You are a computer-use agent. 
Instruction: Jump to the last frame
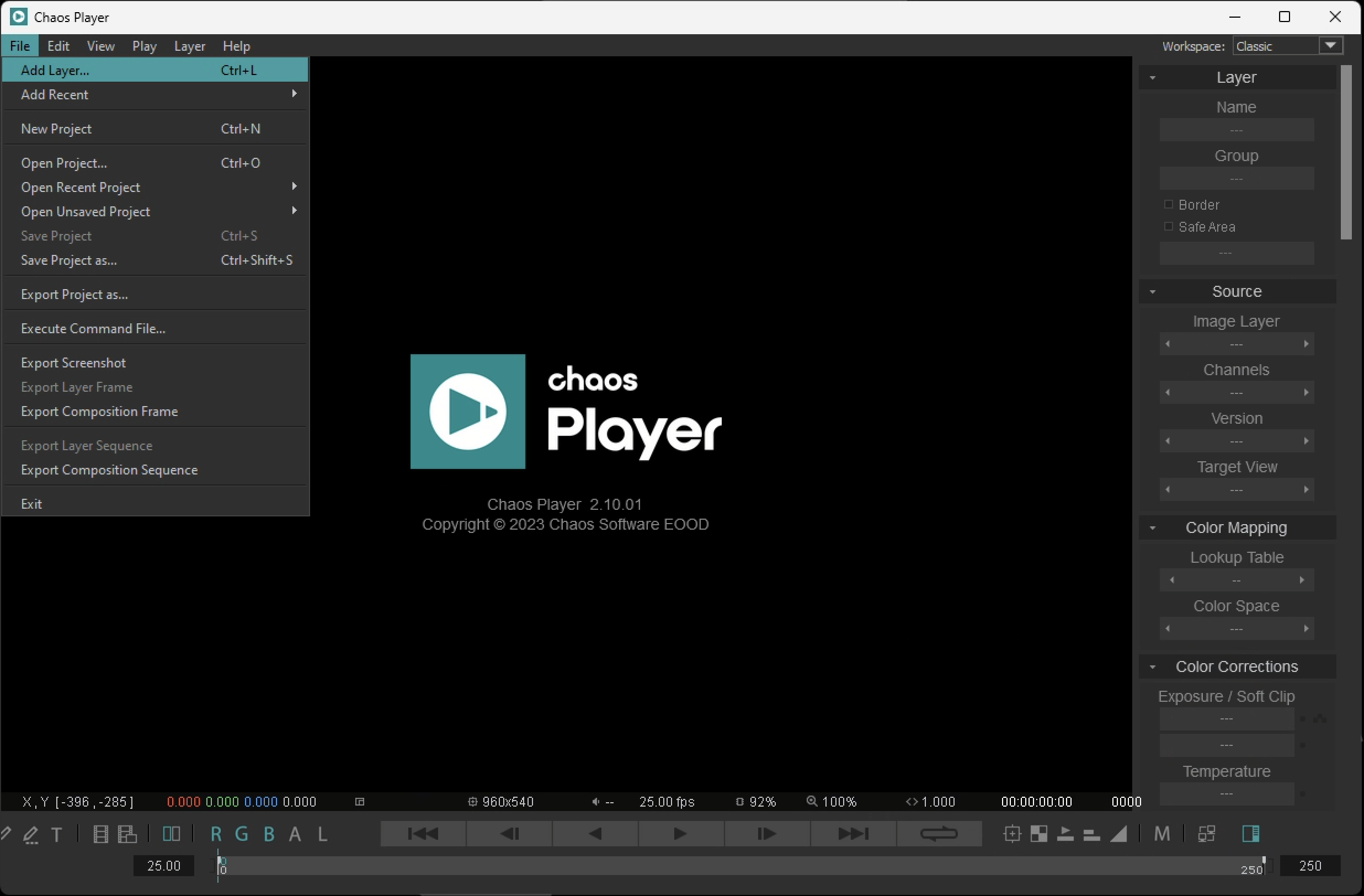[x=853, y=834]
